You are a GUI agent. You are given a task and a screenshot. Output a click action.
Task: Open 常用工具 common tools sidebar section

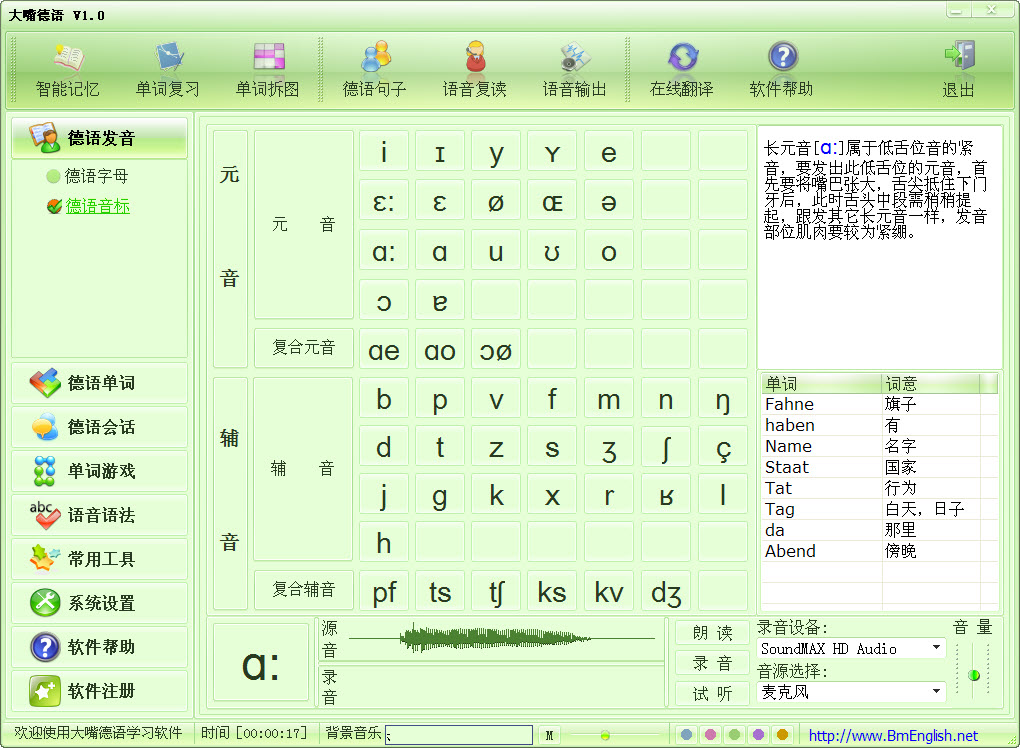[100, 559]
